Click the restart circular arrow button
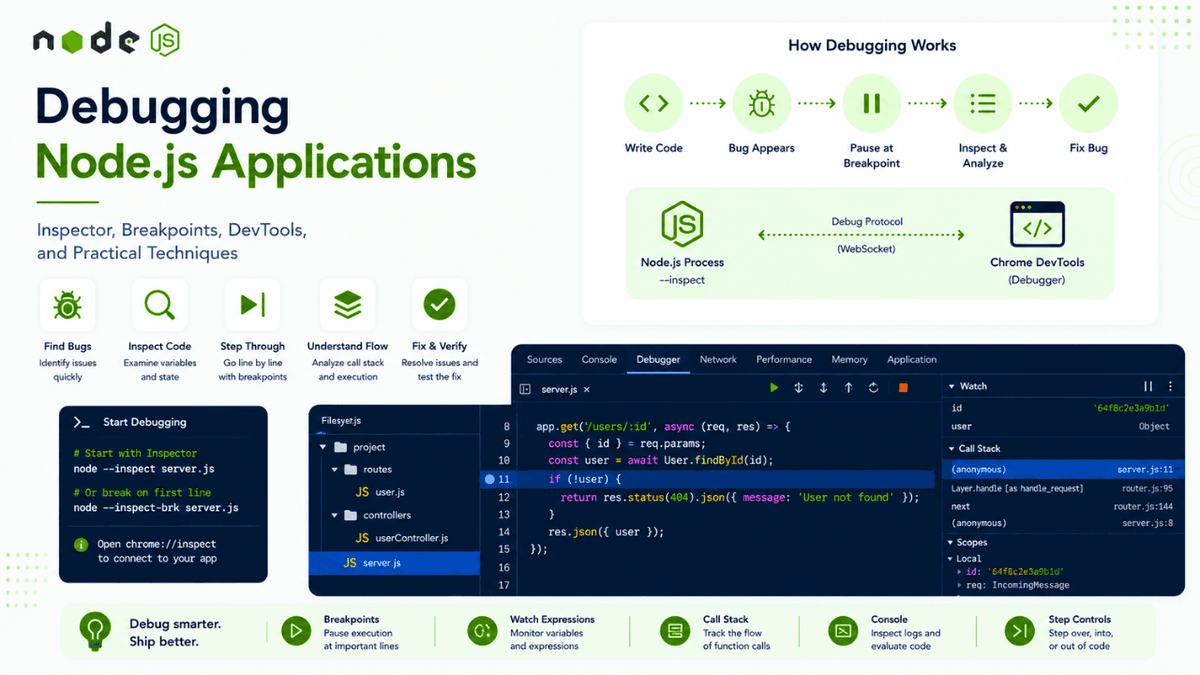Image resolution: width=1200 pixels, height=675 pixels. [874, 387]
